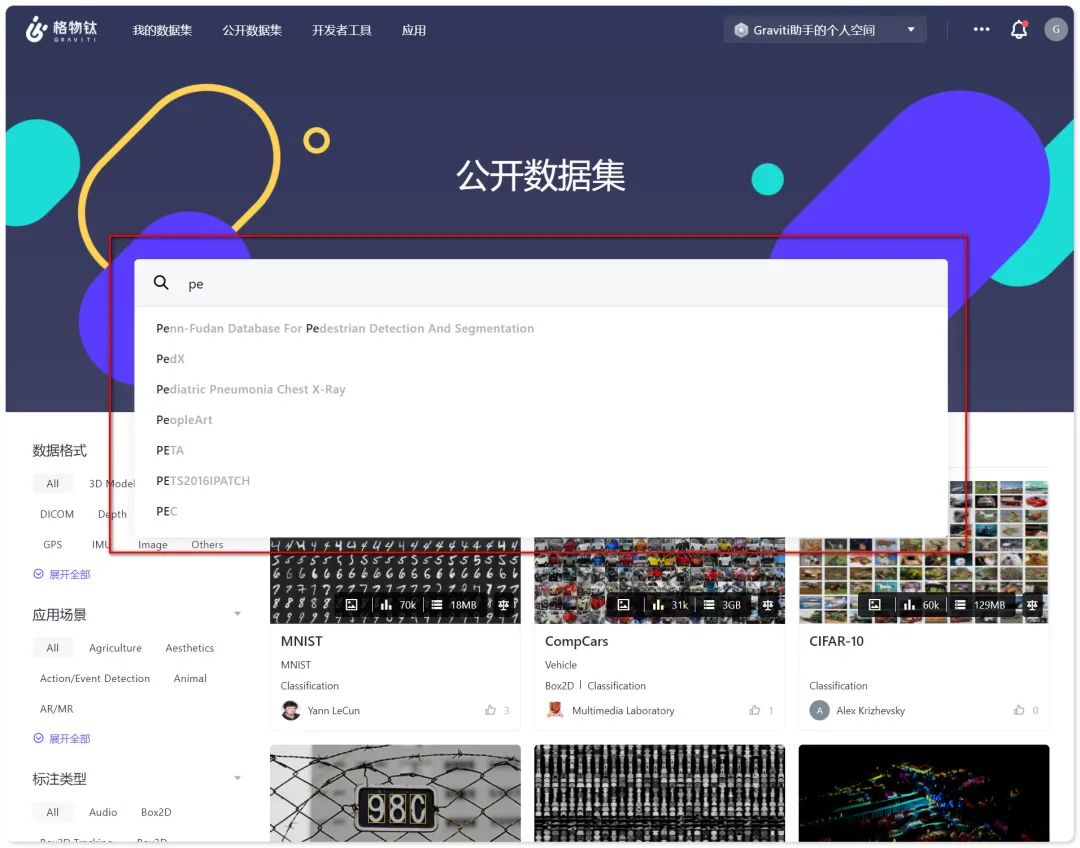The image size is (1080, 848).
Task: Open the notification bell
Action: tap(1019, 30)
